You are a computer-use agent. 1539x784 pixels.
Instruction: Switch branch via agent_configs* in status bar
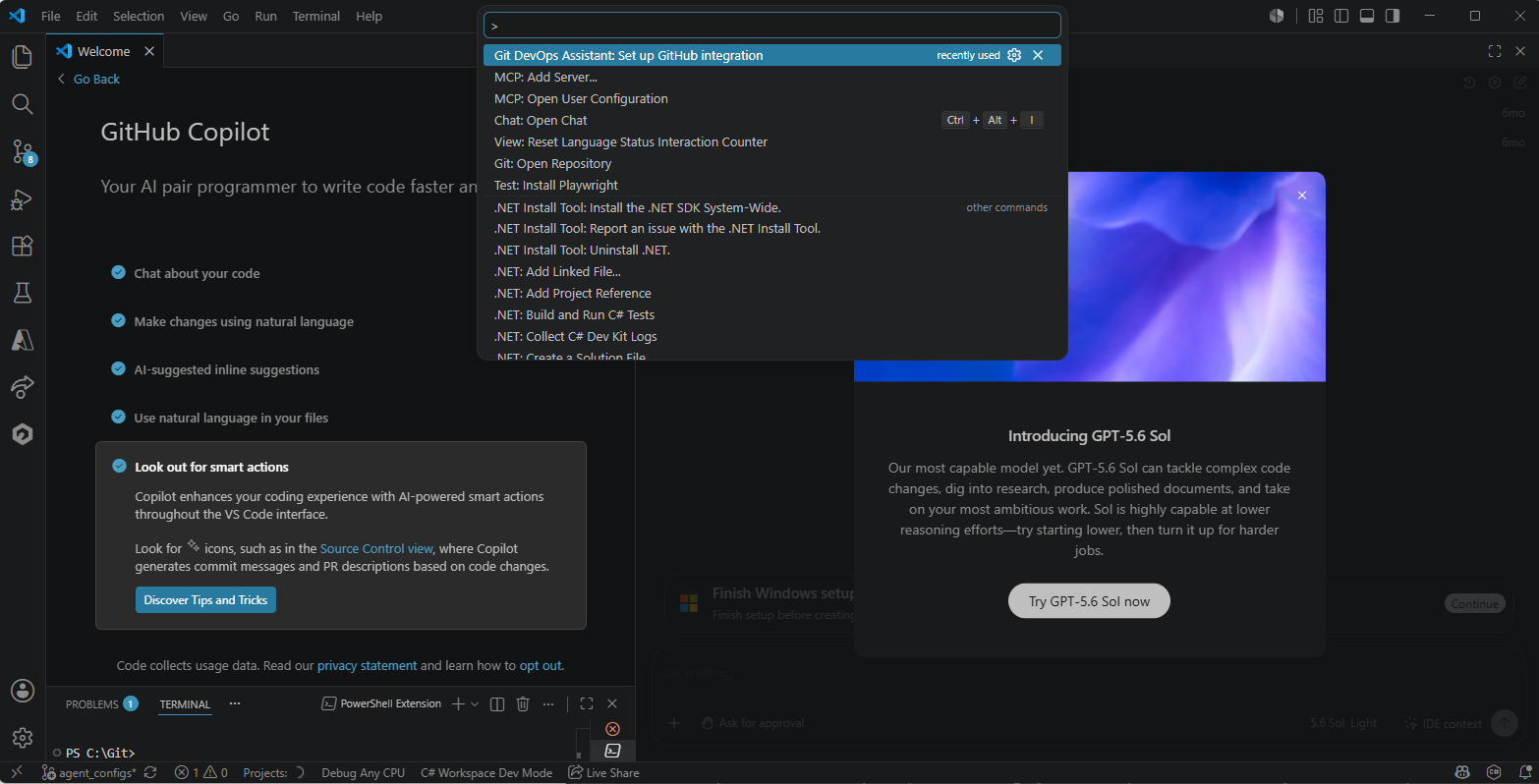tap(89, 773)
